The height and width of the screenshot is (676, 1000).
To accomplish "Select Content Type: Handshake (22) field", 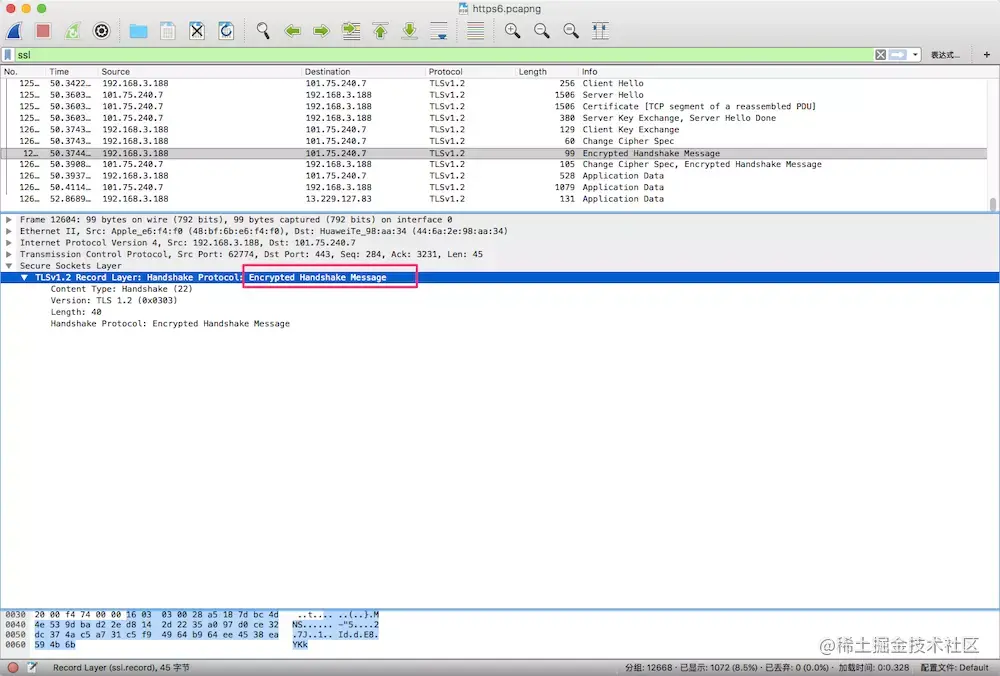I will (x=121, y=289).
